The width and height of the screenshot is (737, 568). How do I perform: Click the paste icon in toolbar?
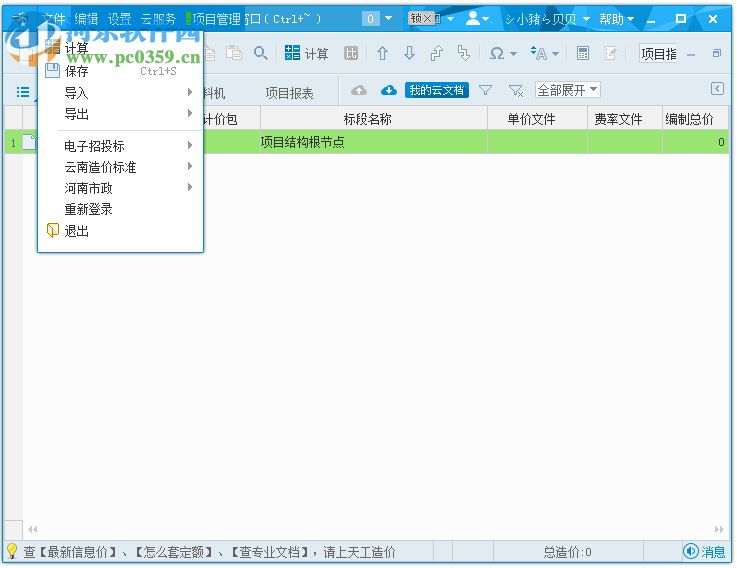pyautogui.click(x=234, y=53)
